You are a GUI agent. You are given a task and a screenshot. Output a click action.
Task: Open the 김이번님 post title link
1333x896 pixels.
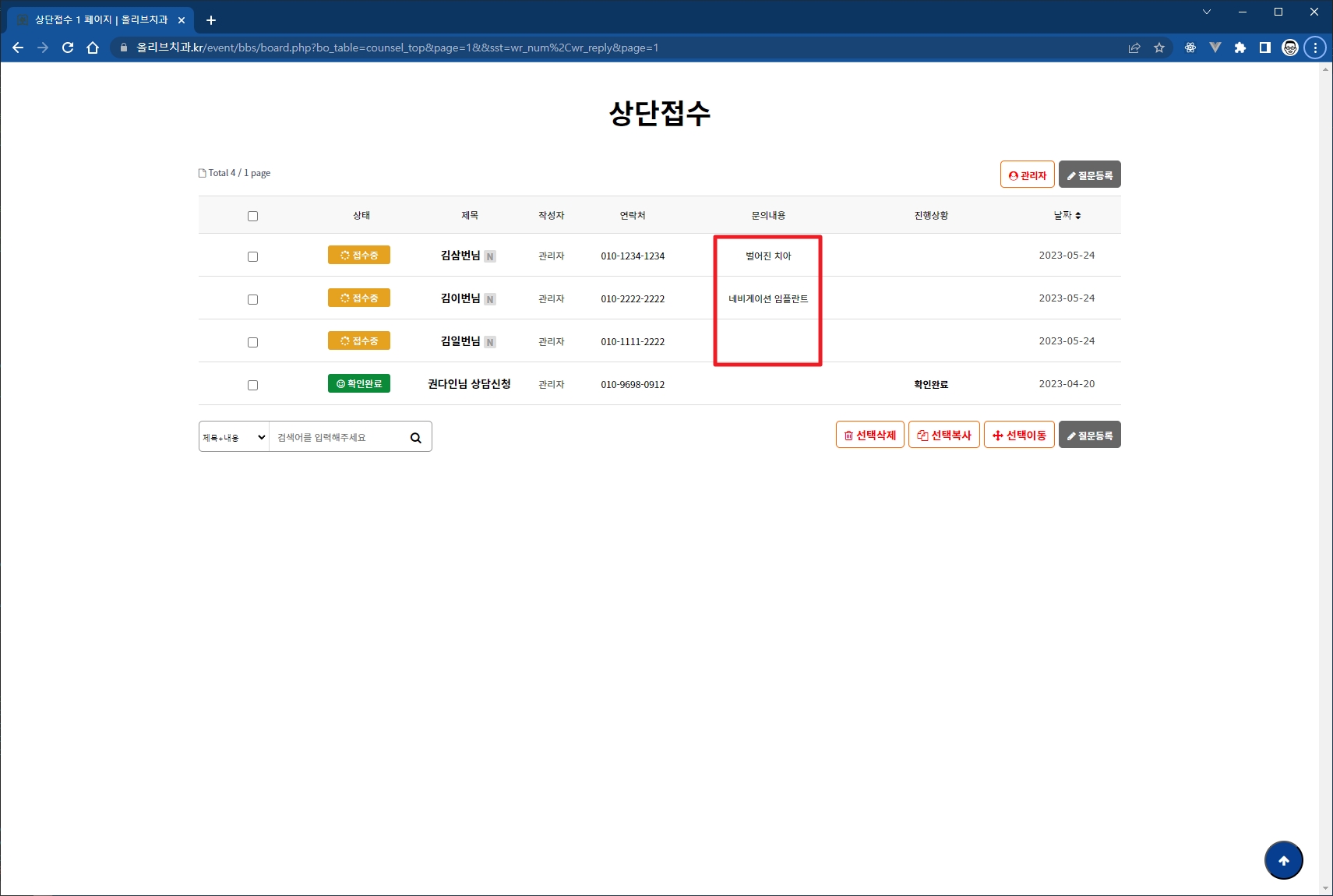click(x=460, y=298)
